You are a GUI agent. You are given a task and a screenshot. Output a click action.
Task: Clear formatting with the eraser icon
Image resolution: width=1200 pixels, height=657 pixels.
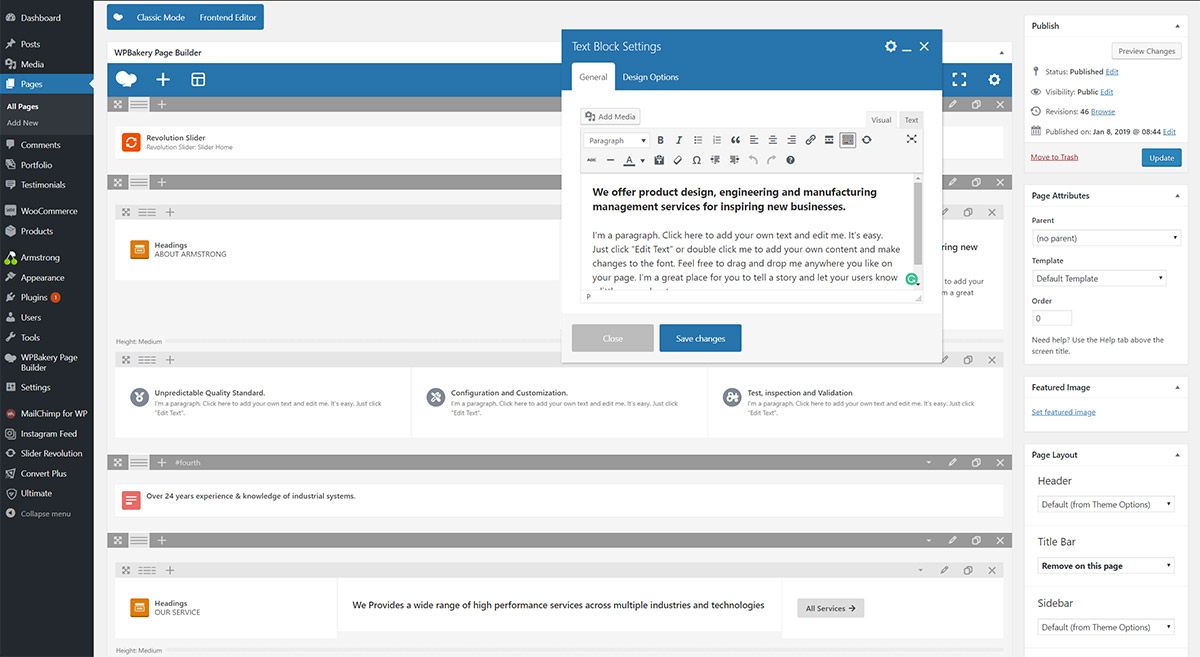pyautogui.click(x=678, y=160)
